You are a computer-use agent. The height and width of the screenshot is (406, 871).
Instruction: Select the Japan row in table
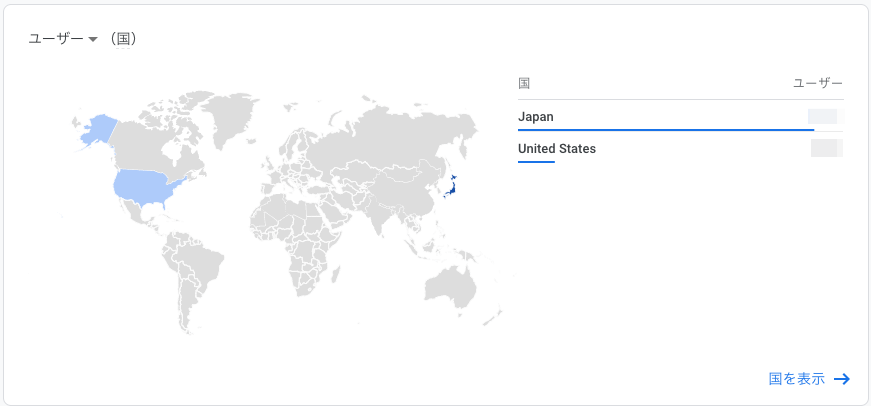tap(680, 117)
